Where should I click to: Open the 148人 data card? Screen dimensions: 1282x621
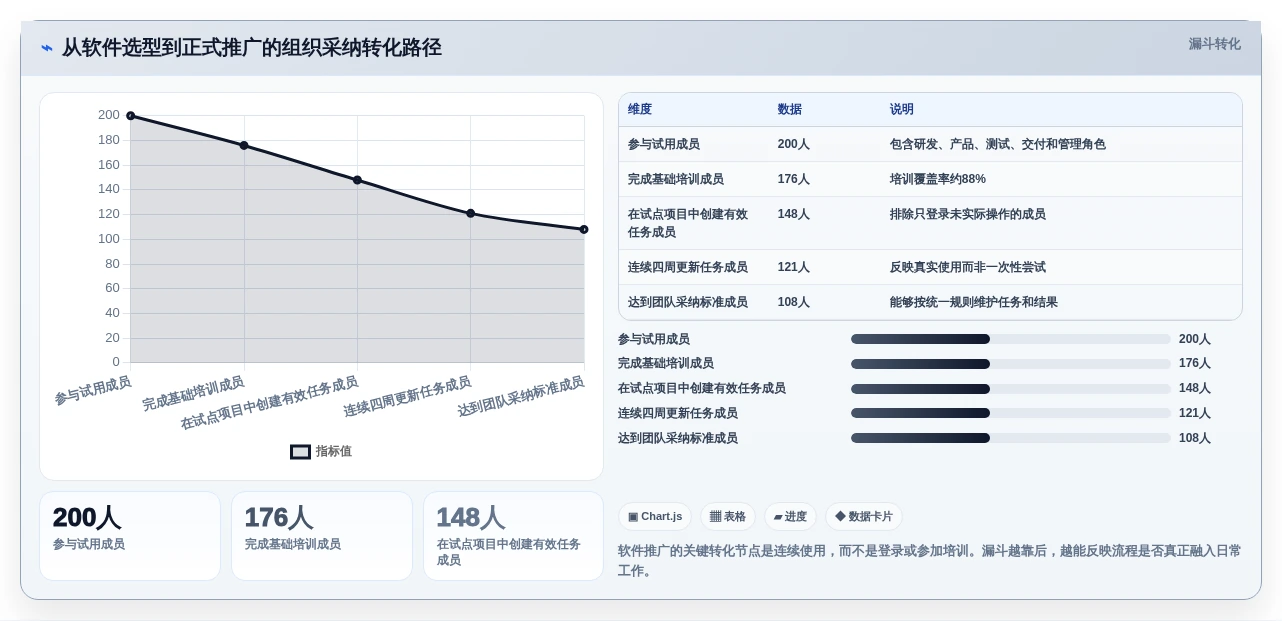(513, 536)
